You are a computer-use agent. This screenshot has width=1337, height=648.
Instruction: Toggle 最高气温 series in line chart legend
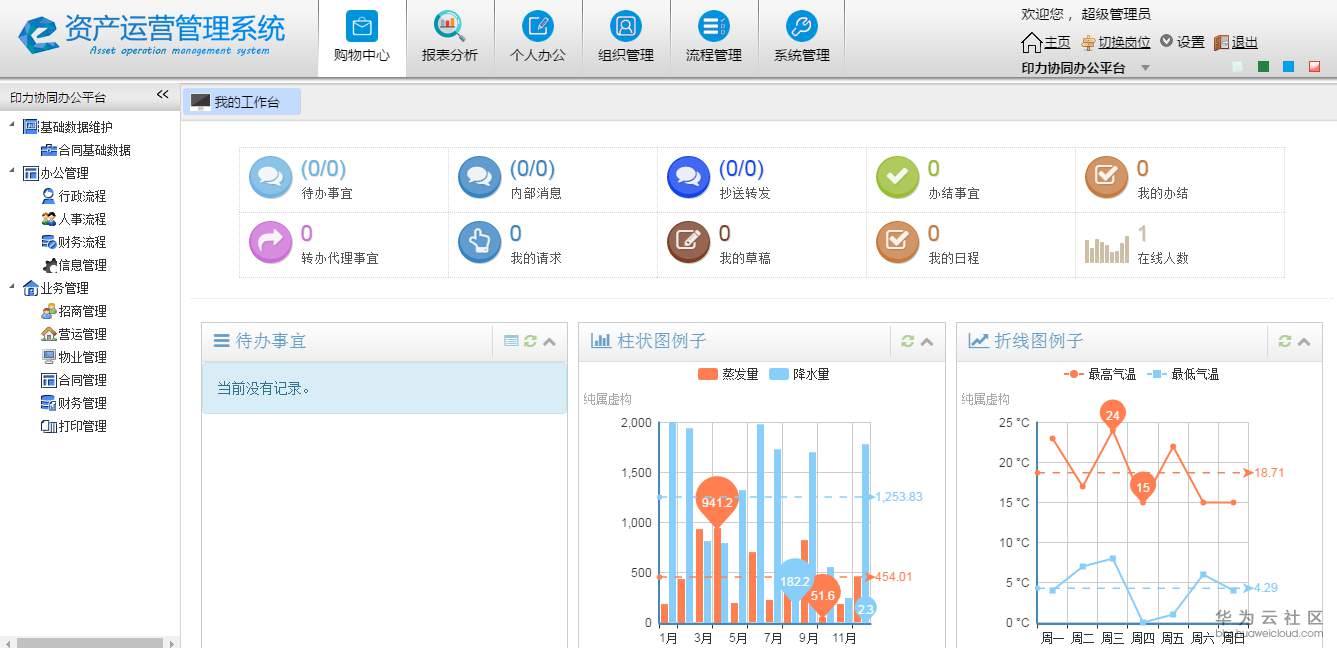(1100, 374)
